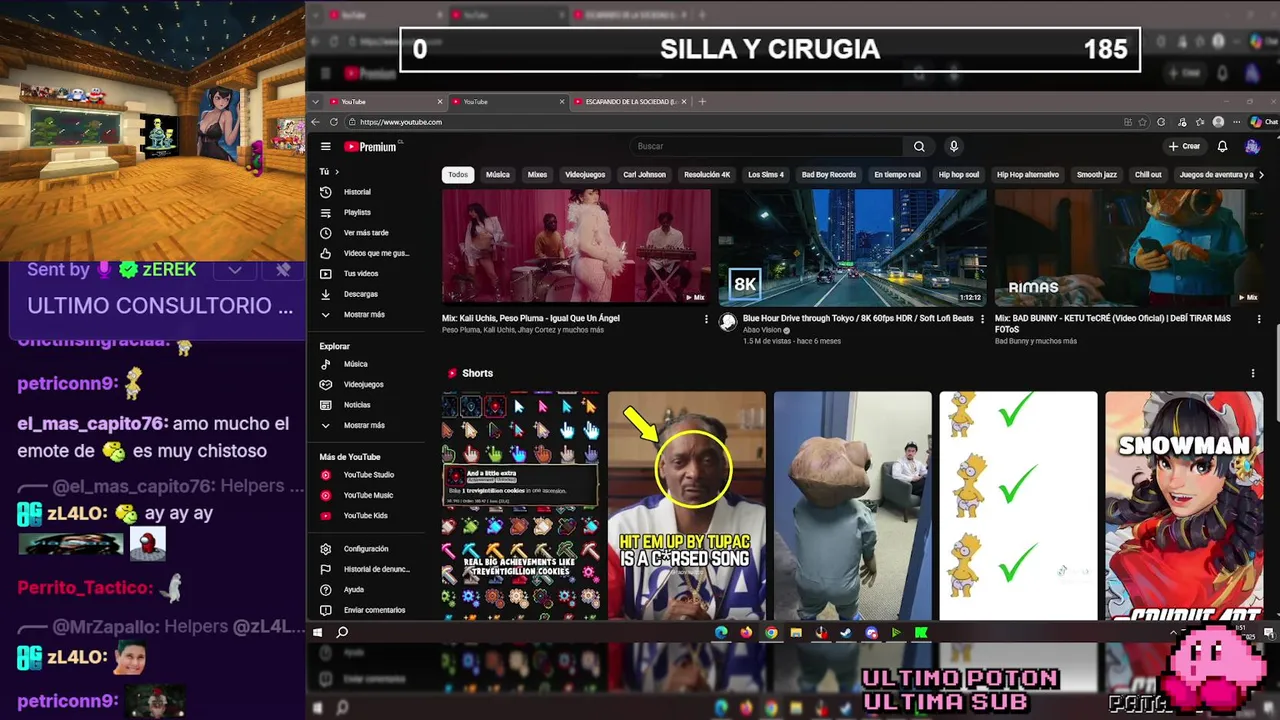The width and height of the screenshot is (1280, 720).
Task: Reload the page with refresh icon
Action: [333, 122]
